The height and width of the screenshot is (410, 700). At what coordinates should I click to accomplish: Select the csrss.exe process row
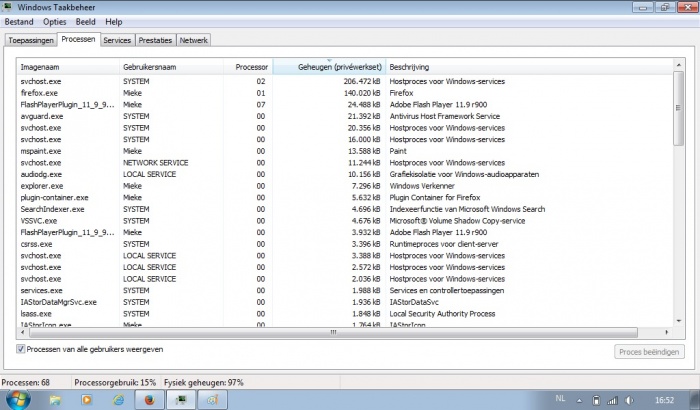point(345,244)
